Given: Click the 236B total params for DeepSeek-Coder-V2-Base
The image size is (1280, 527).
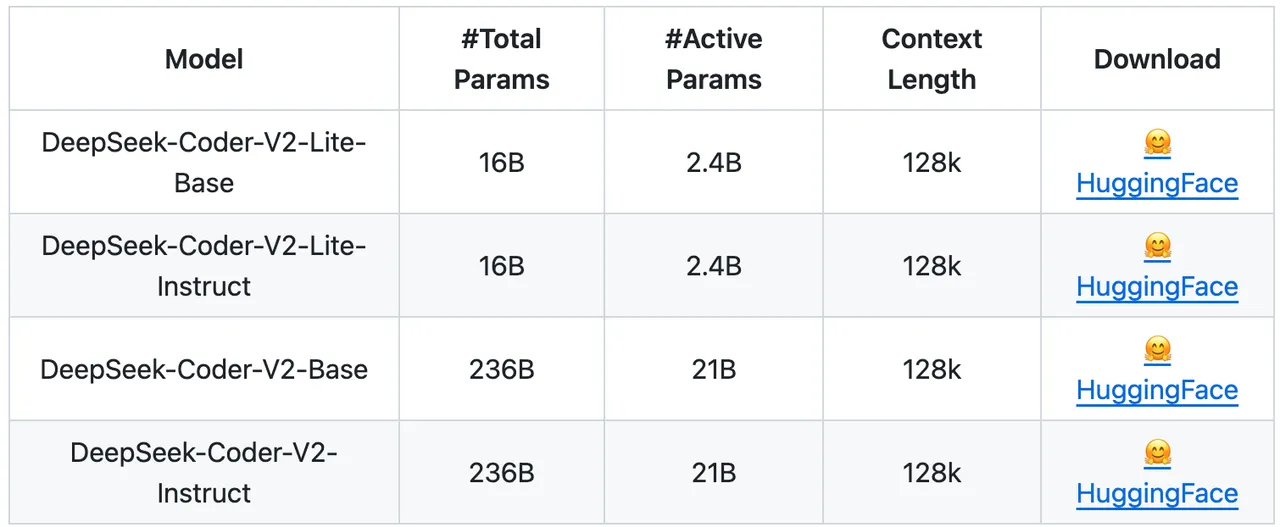Looking at the screenshot, I should pos(502,370).
